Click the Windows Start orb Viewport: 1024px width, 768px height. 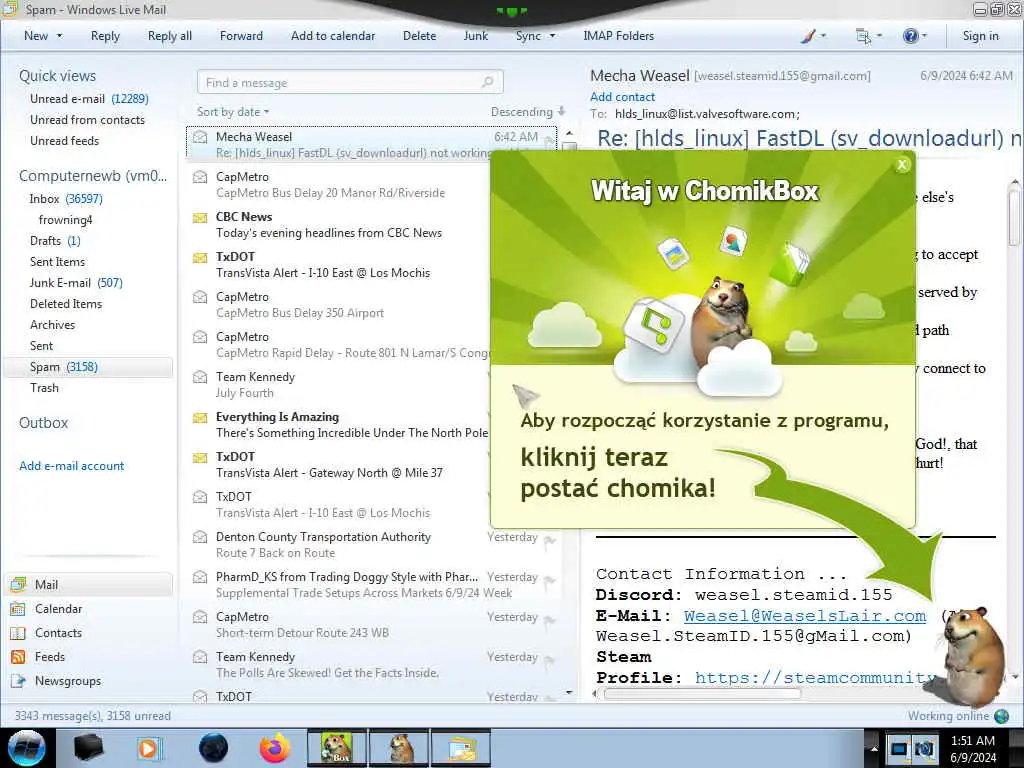[x=26, y=748]
